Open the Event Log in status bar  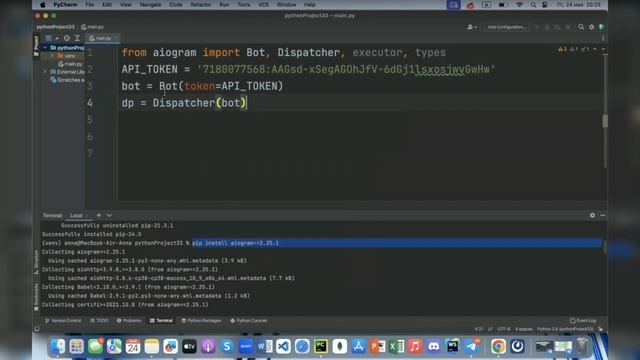[x=583, y=320]
